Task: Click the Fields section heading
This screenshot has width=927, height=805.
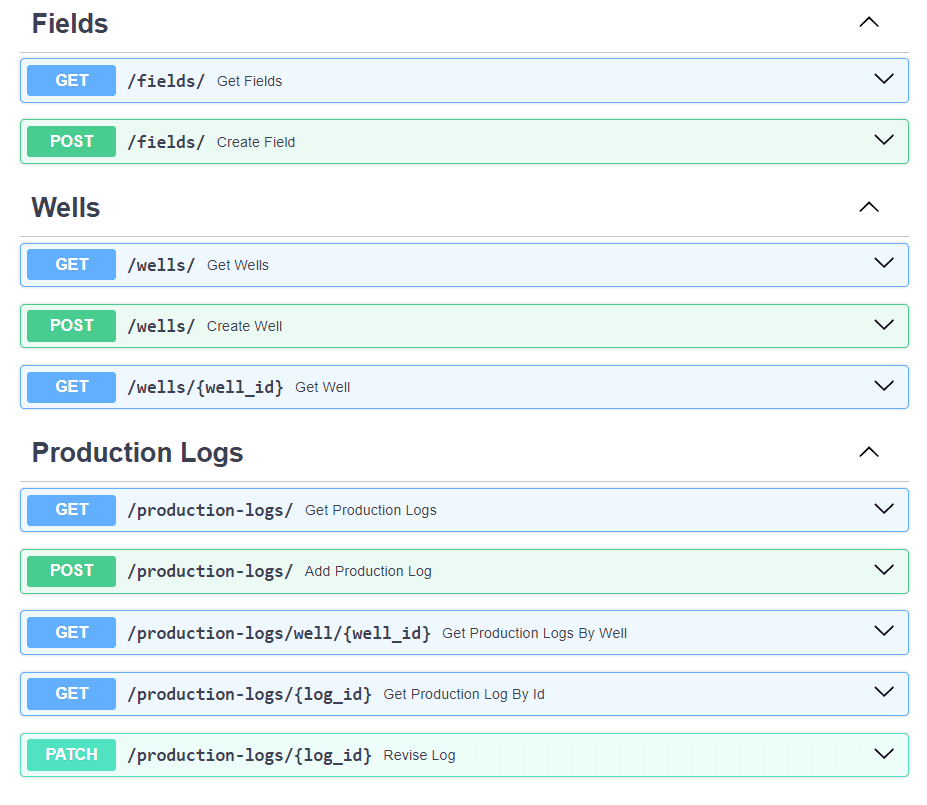Action: click(69, 22)
